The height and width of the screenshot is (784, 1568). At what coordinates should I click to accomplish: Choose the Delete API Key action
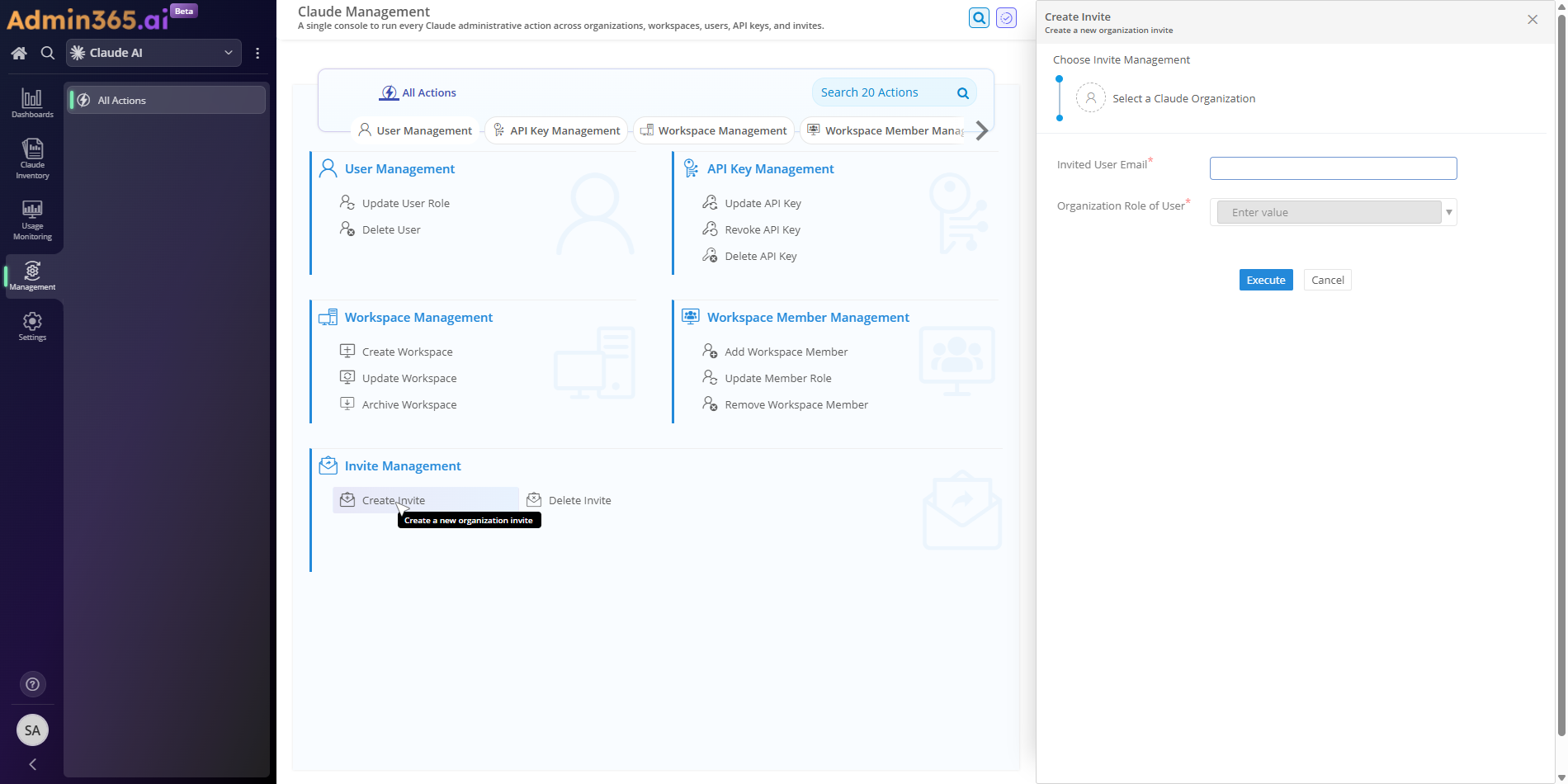(760, 256)
